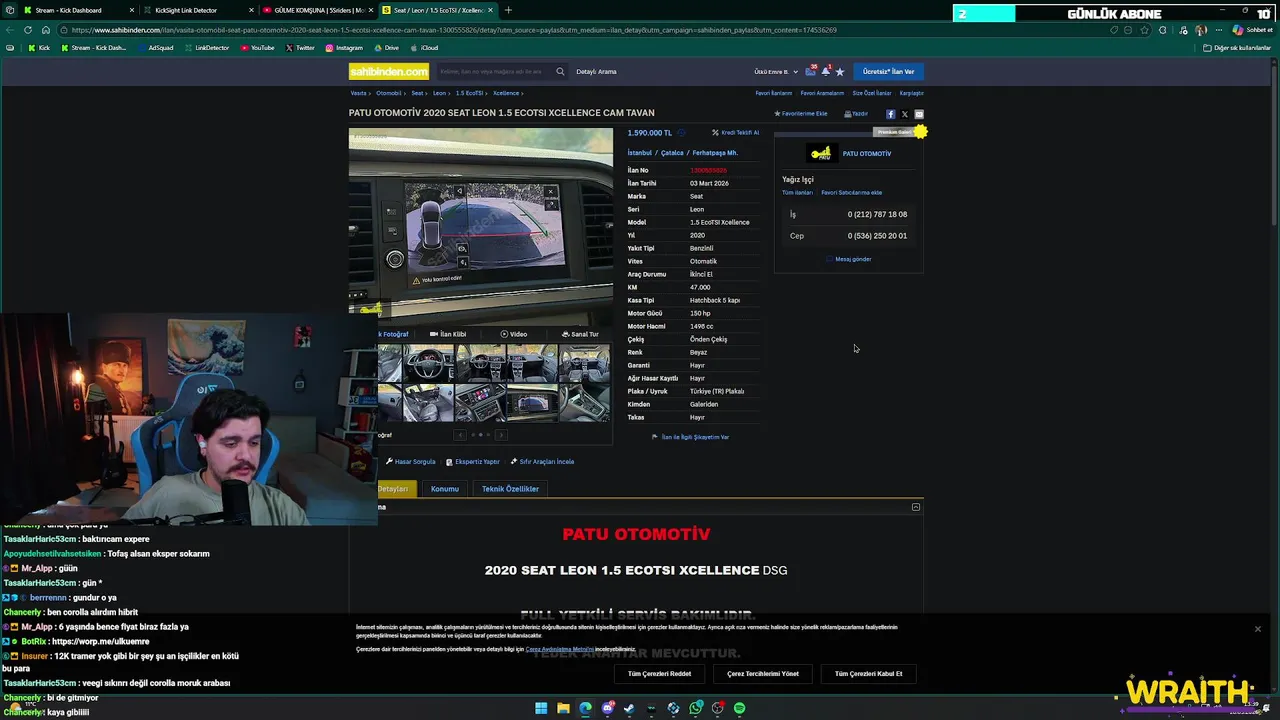Image resolution: width=1280 pixels, height=720 pixels.
Task: Open a new browser tab
Action: pyautogui.click(x=508, y=10)
